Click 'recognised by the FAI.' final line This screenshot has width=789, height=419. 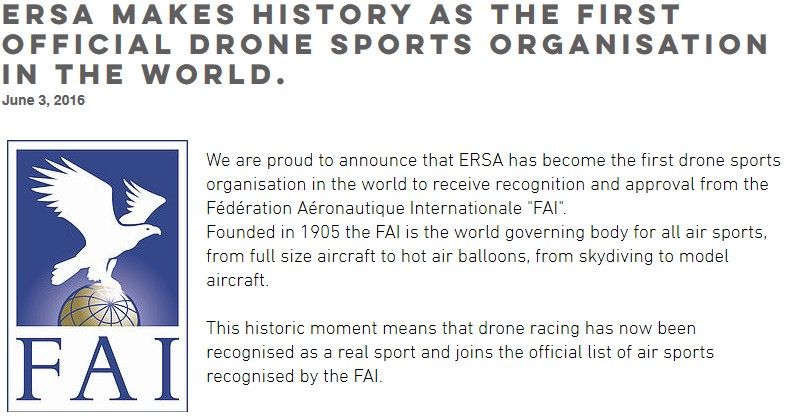tap(294, 377)
